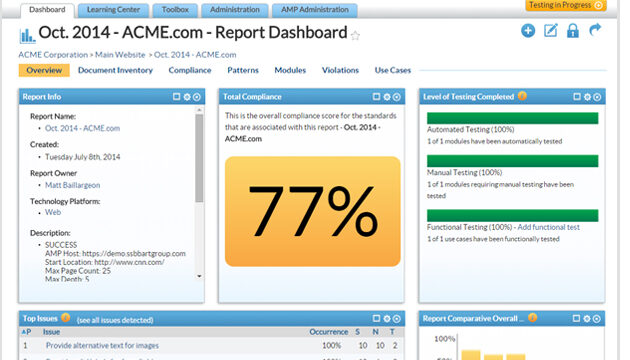Open Total Compliance settings gear
The height and width of the screenshot is (360, 630).
[387, 97]
